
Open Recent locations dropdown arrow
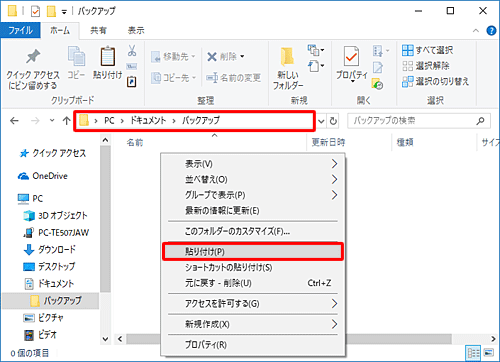tap(52, 120)
